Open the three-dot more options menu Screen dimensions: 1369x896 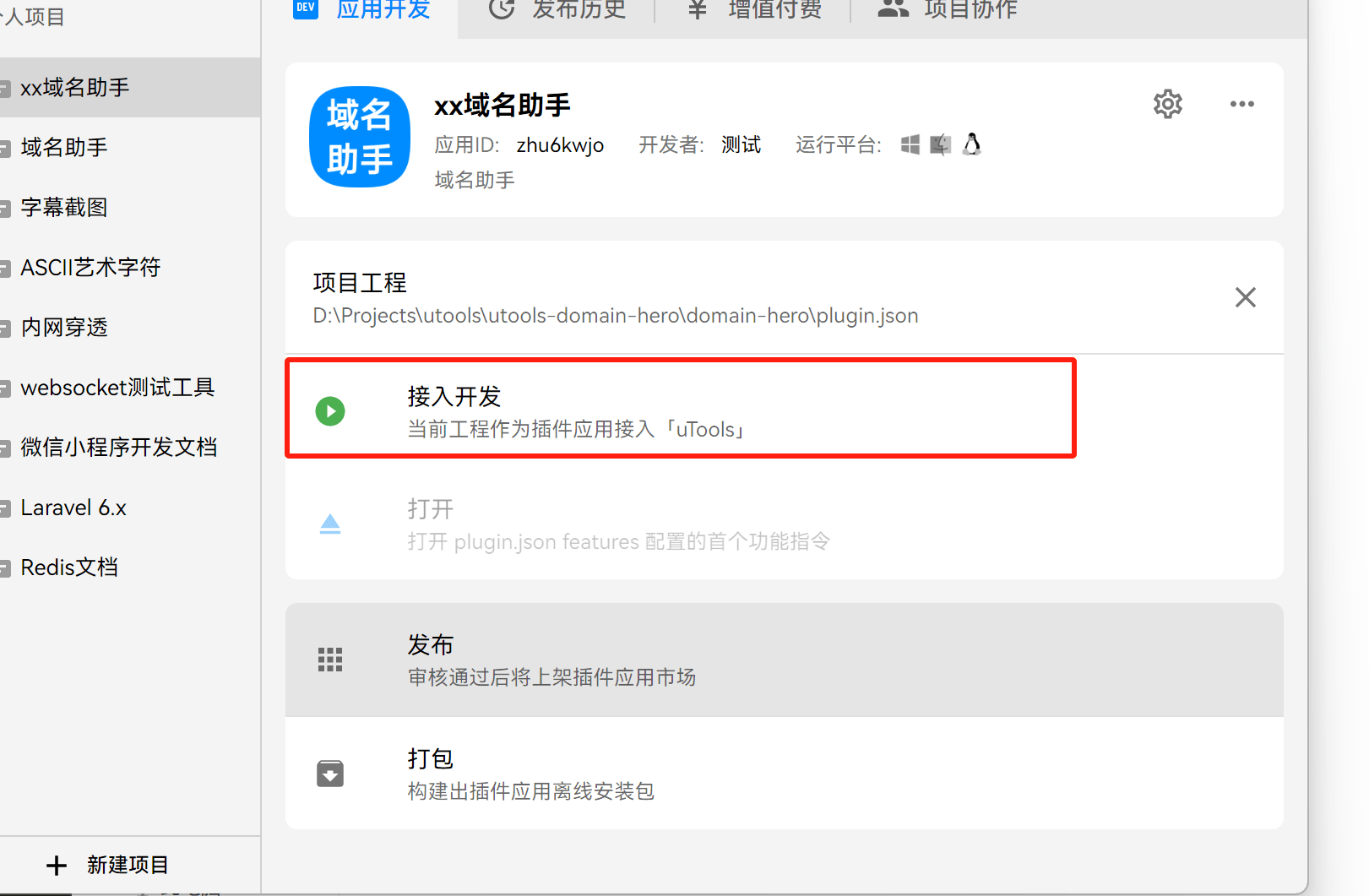pyautogui.click(x=1241, y=104)
